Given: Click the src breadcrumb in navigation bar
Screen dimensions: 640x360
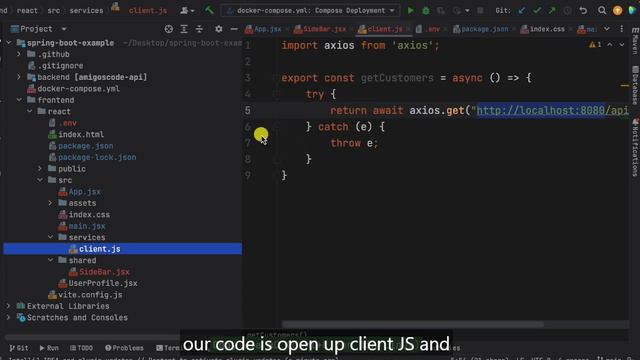Looking at the screenshot, I should [x=53, y=11].
